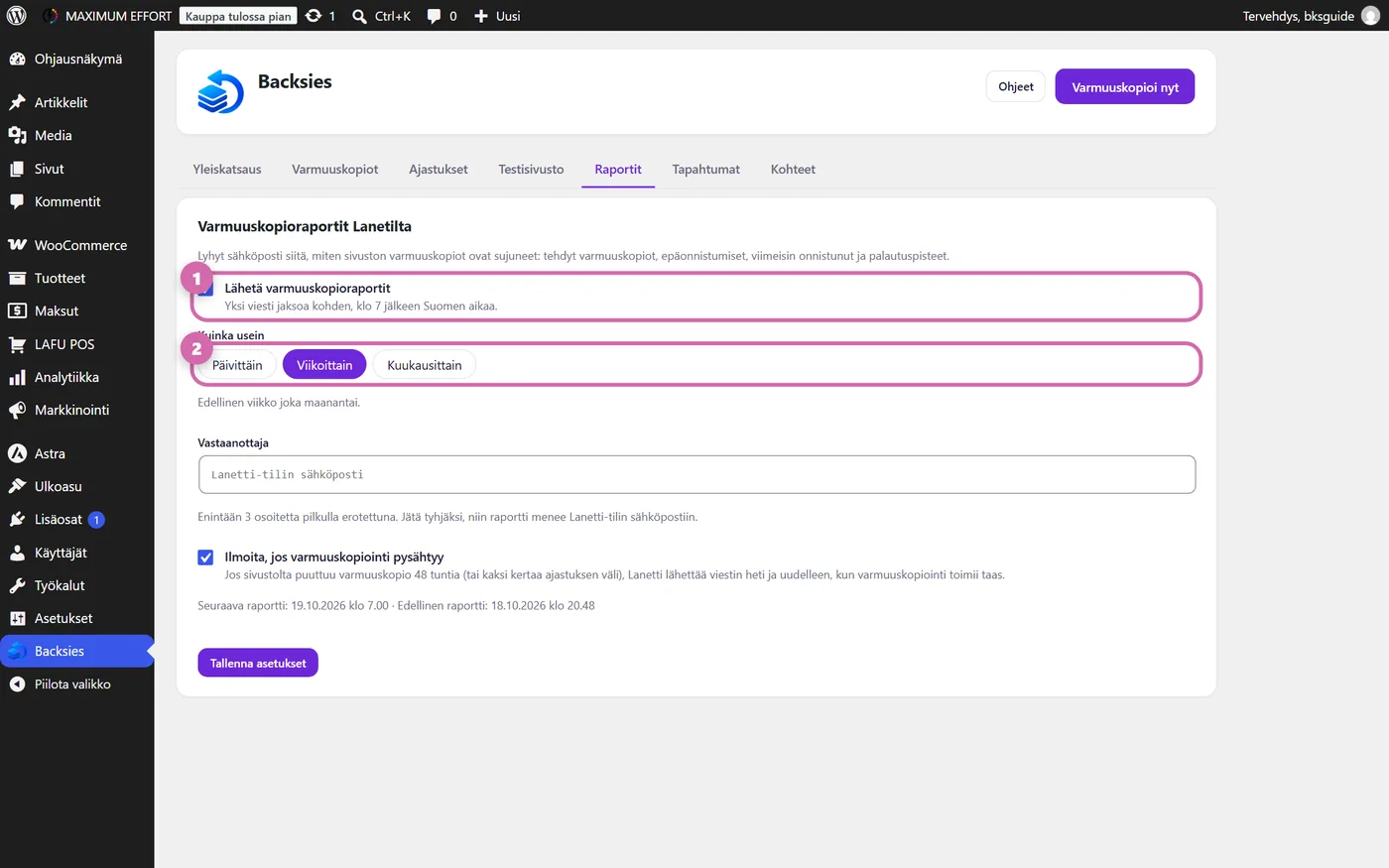Toggle Ilmoita, jos varmuuskopiointi pysähtyy checkbox

click(x=205, y=558)
